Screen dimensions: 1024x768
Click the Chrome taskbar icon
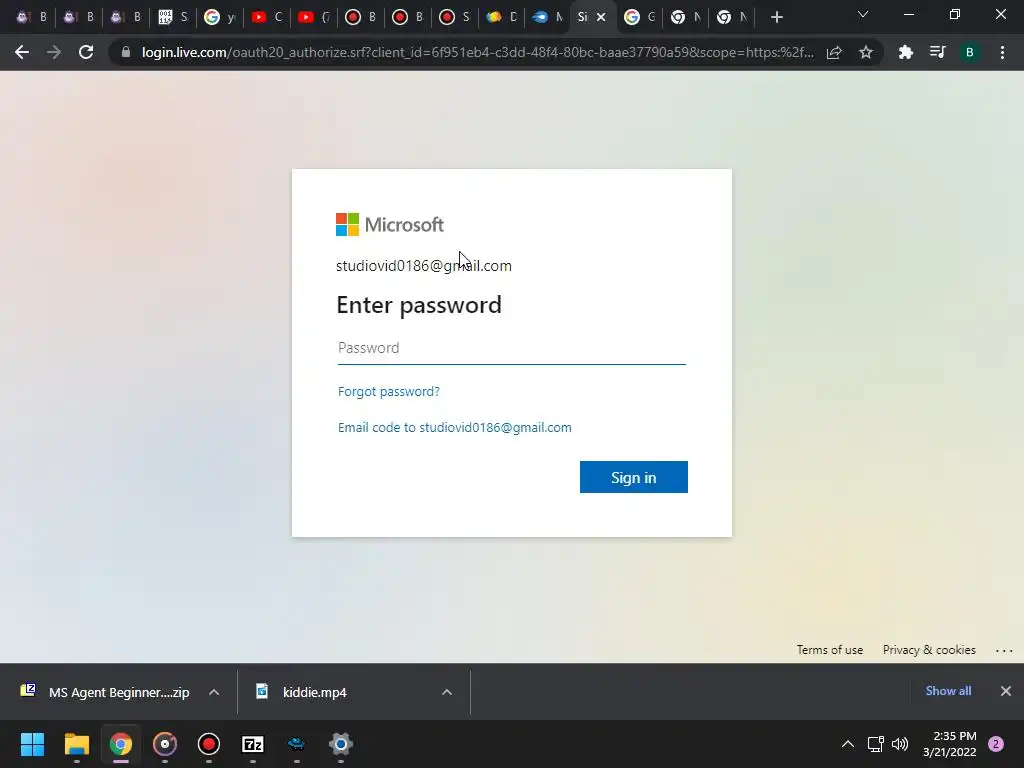click(121, 744)
